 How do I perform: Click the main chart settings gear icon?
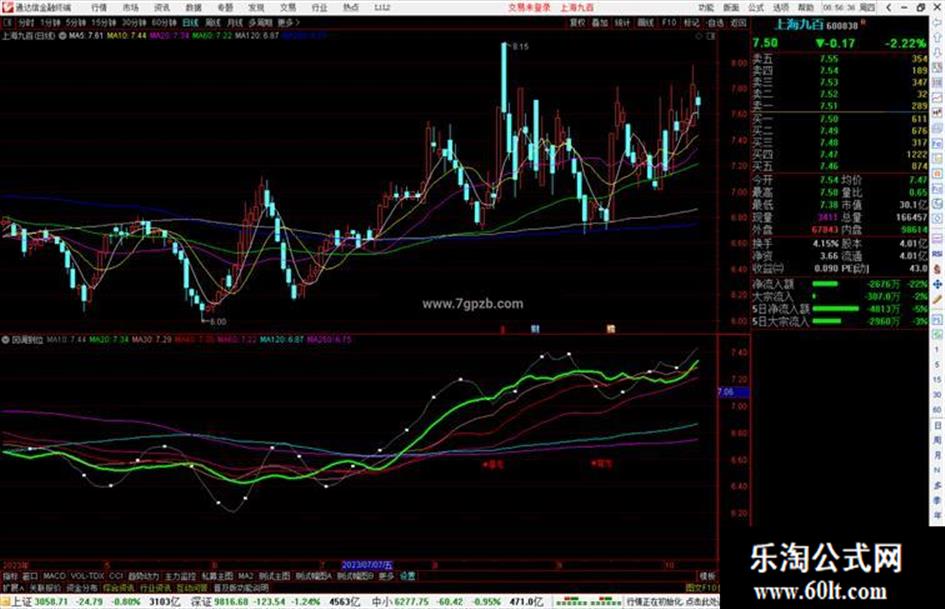[62, 36]
